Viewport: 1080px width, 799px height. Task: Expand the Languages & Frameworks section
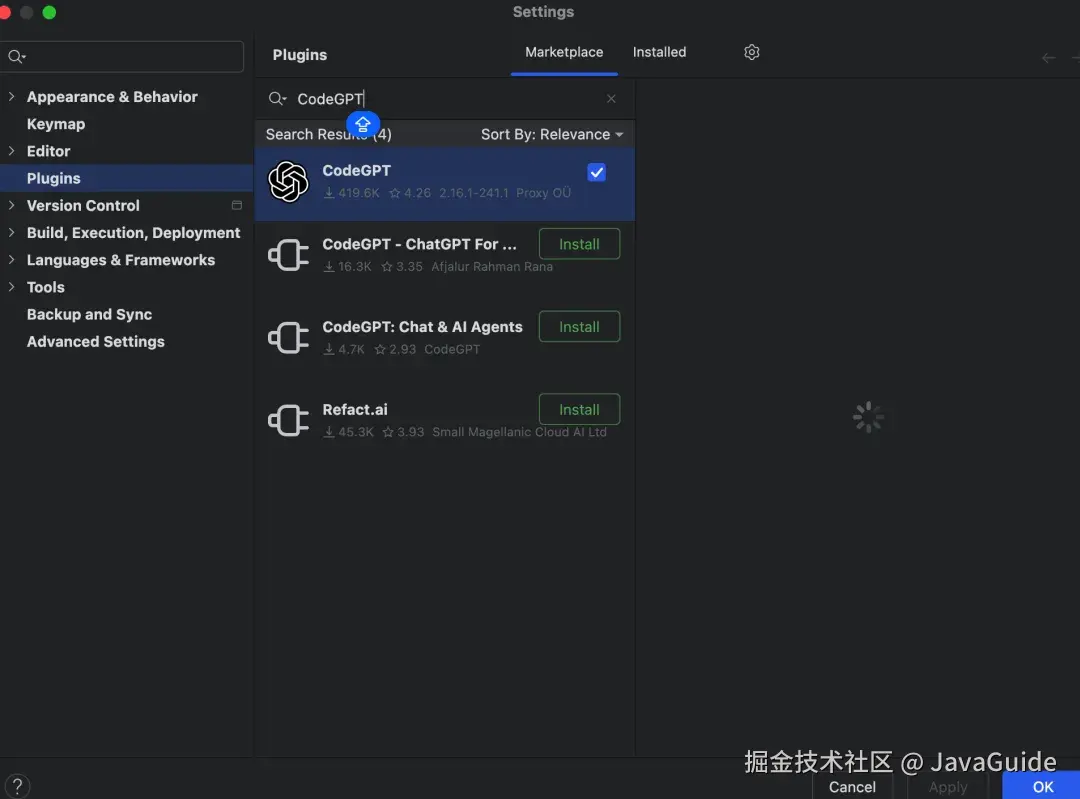11,260
